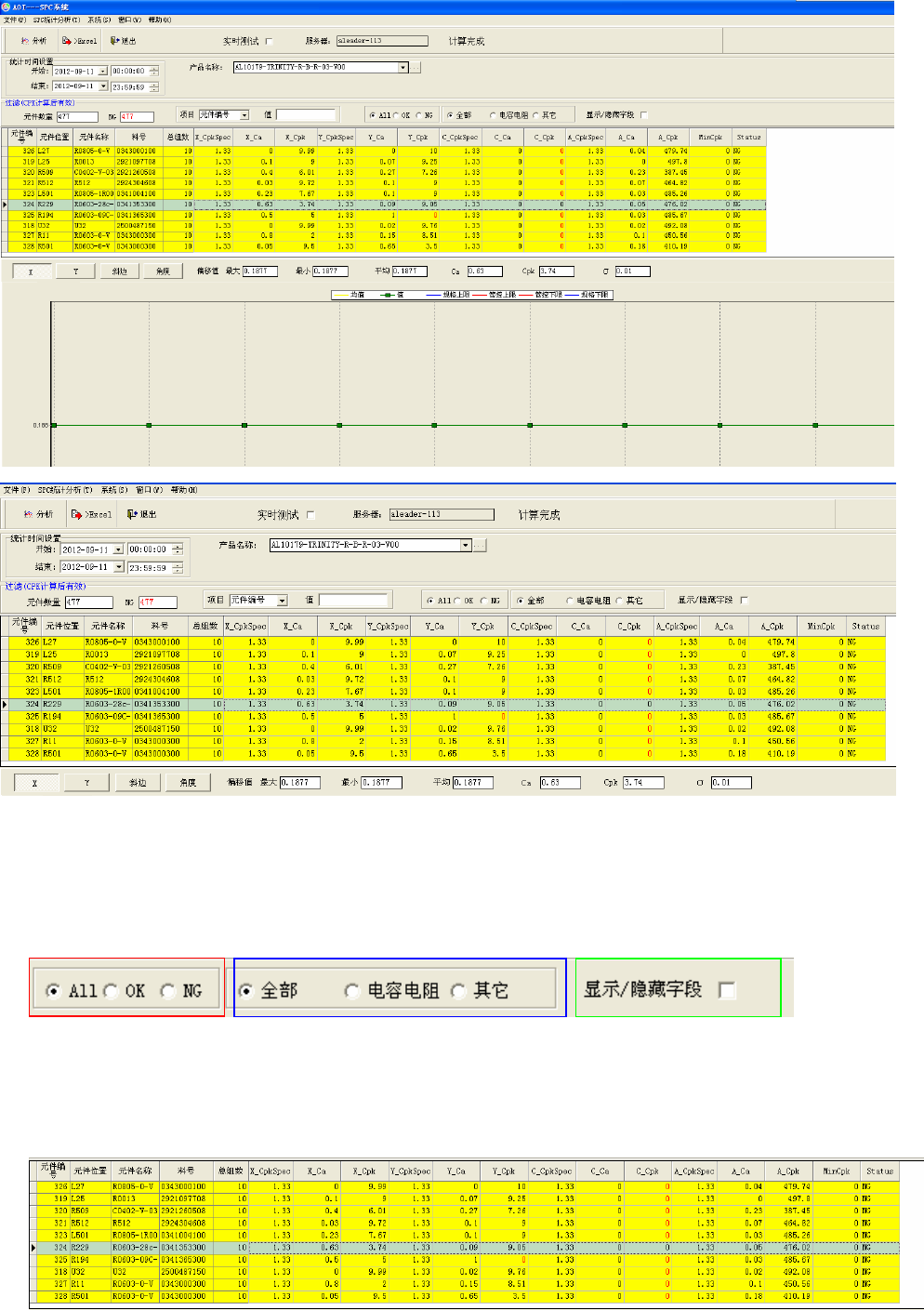Select the 电容电阻 radio in the enlarged blue box

pyautogui.click(x=352, y=991)
